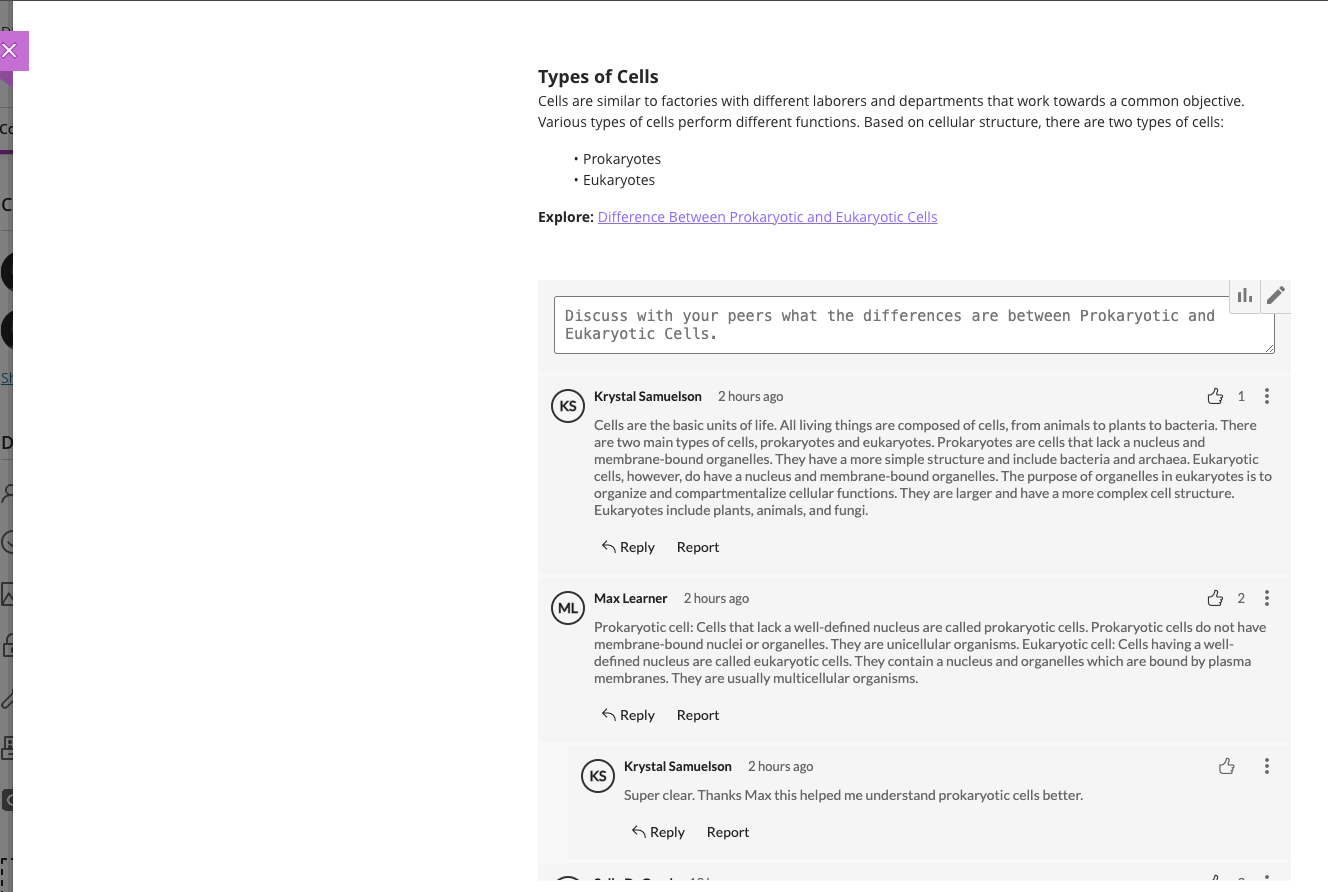Reply to Krystal Samuelson's first comment
The height and width of the screenshot is (892, 1328).
[x=628, y=547]
